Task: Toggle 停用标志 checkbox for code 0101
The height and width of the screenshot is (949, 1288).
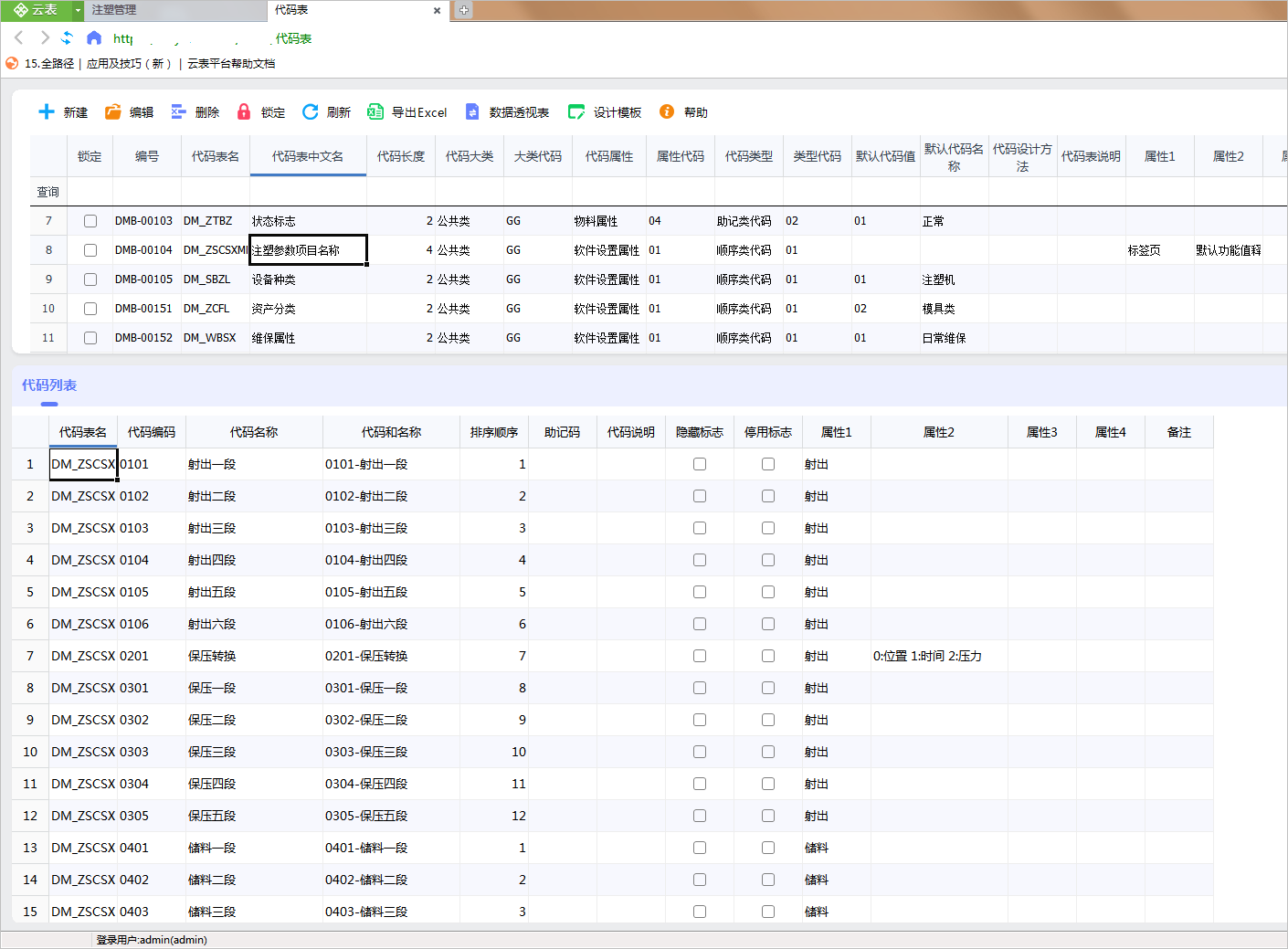Action: [768, 464]
